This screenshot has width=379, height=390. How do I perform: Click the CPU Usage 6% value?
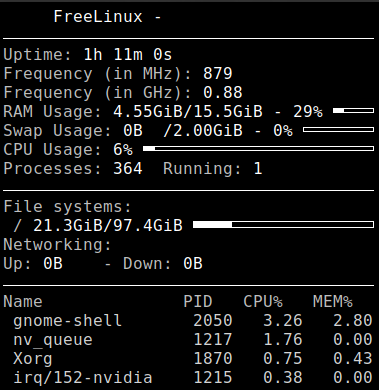coord(123,150)
